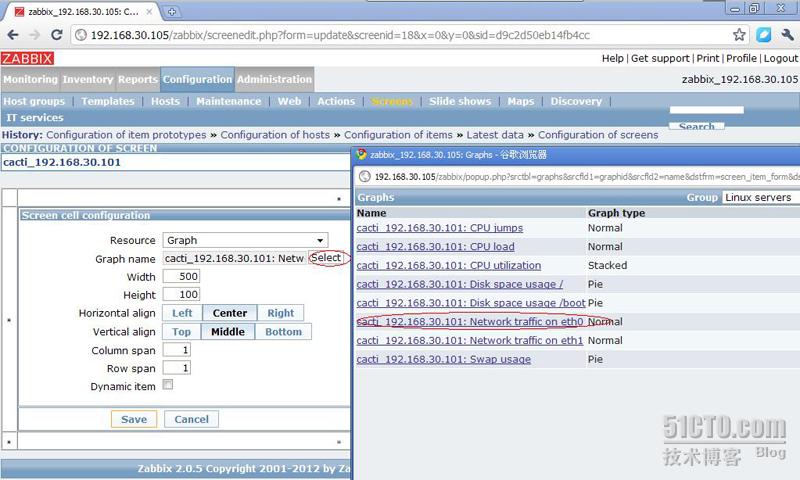Screen dimensions: 800x480
Task: Open the Help link
Action: [x=612, y=58]
